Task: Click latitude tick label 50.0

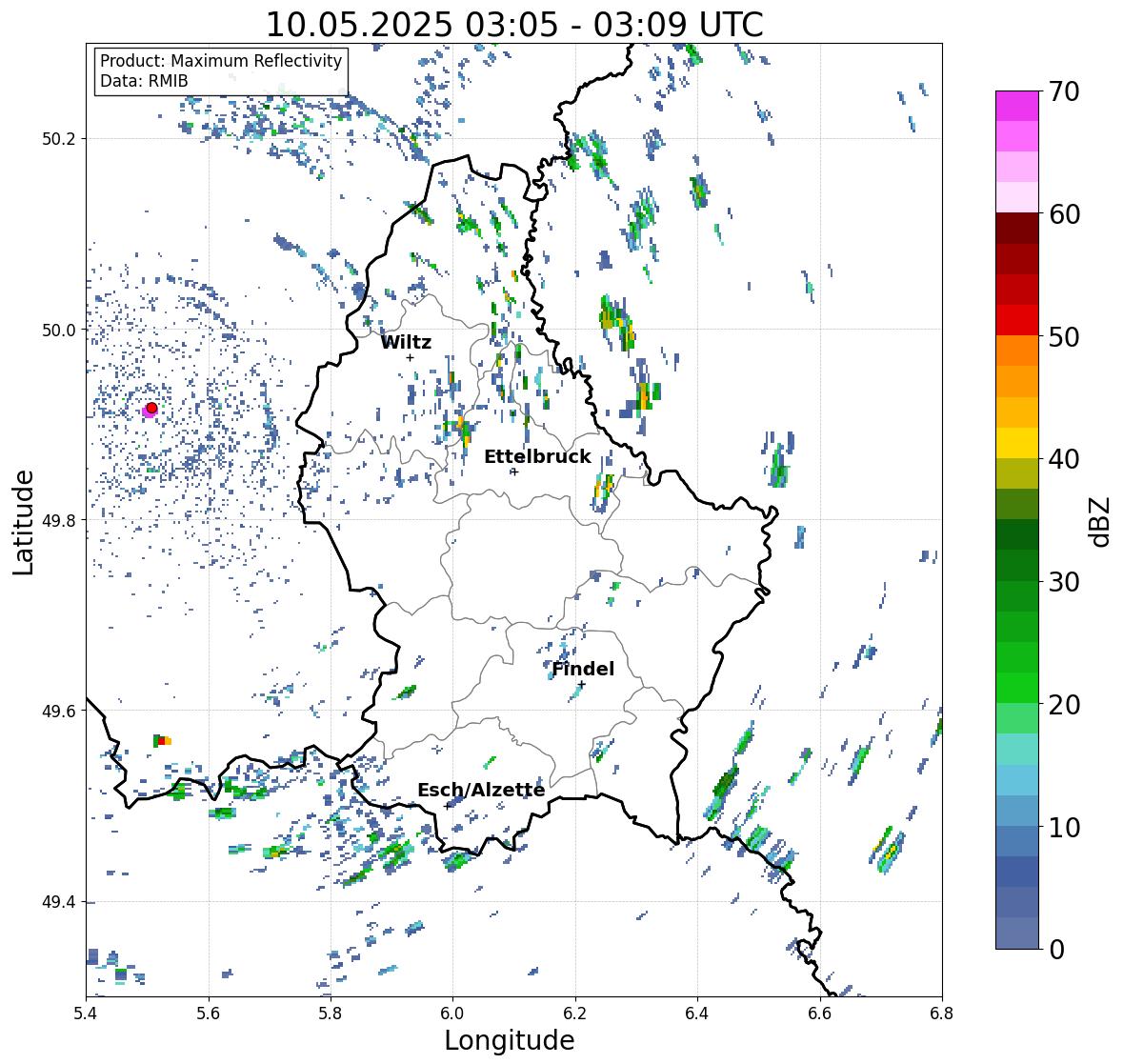Action: pyautogui.click(x=59, y=331)
